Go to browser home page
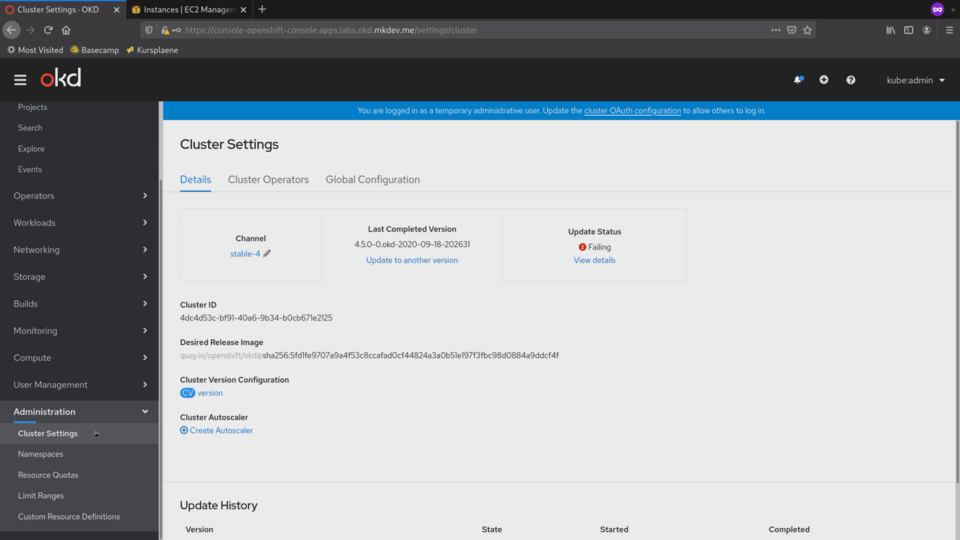 point(66,30)
